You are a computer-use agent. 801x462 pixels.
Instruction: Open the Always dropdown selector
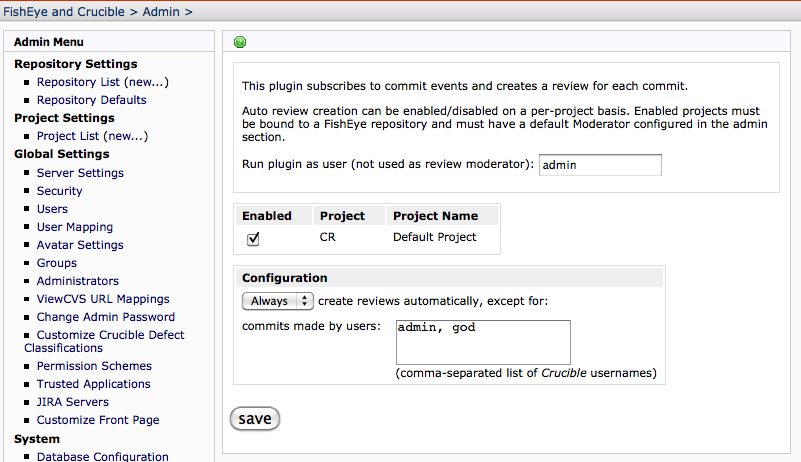[x=277, y=301]
